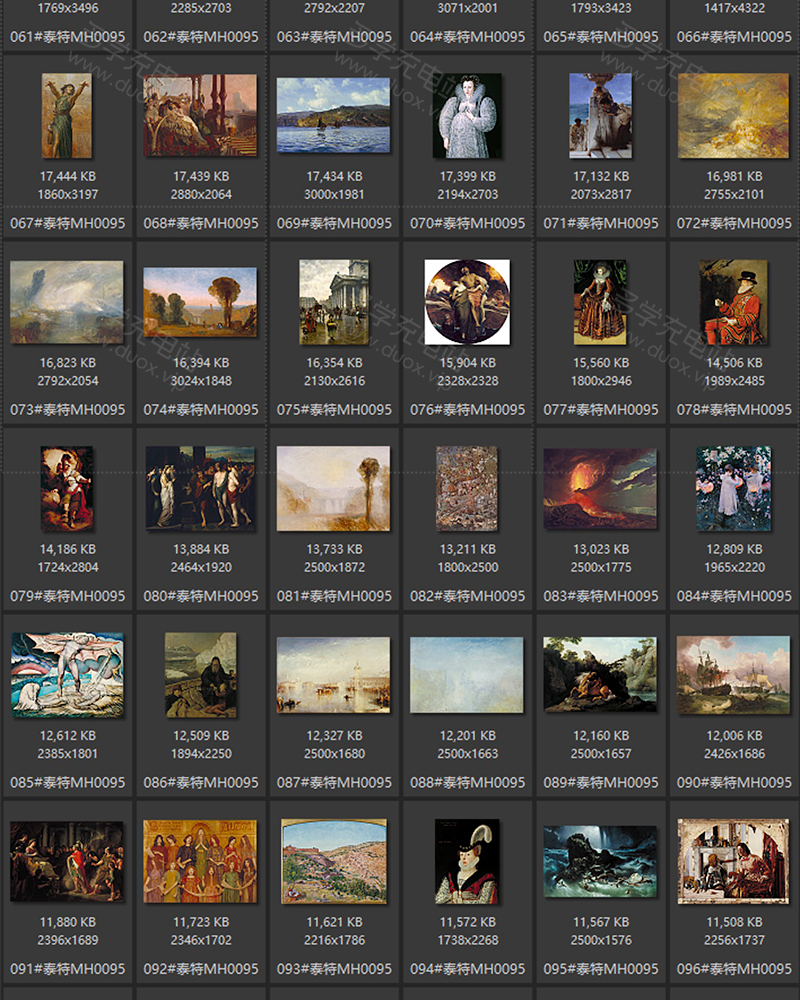The image size is (800, 1000).
Task: Select the label 063#泰特MH0095 in top row
Action: click(x=334, y=37)
